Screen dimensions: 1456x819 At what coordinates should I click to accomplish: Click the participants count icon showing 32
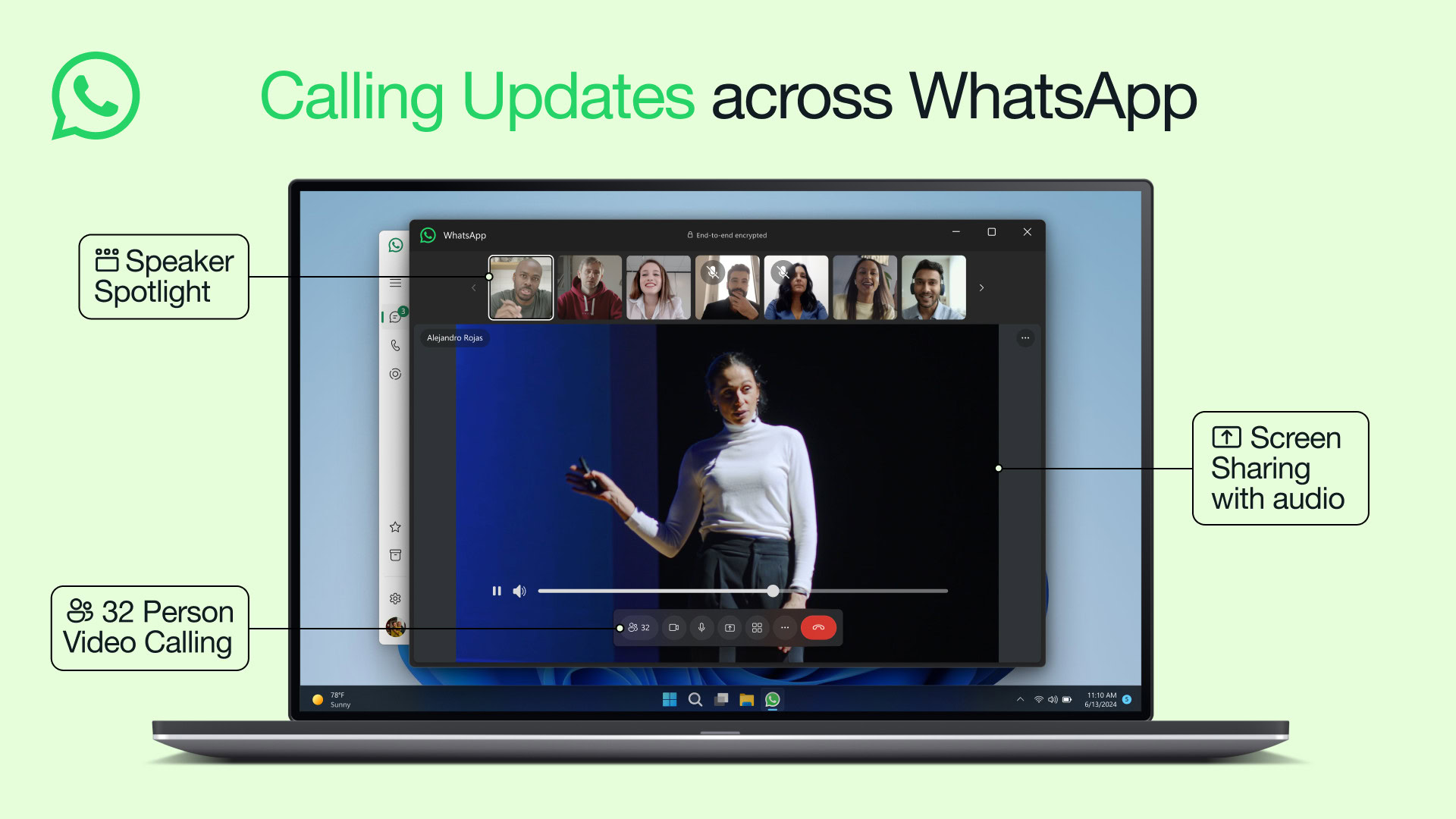click(x=636, y=627)
